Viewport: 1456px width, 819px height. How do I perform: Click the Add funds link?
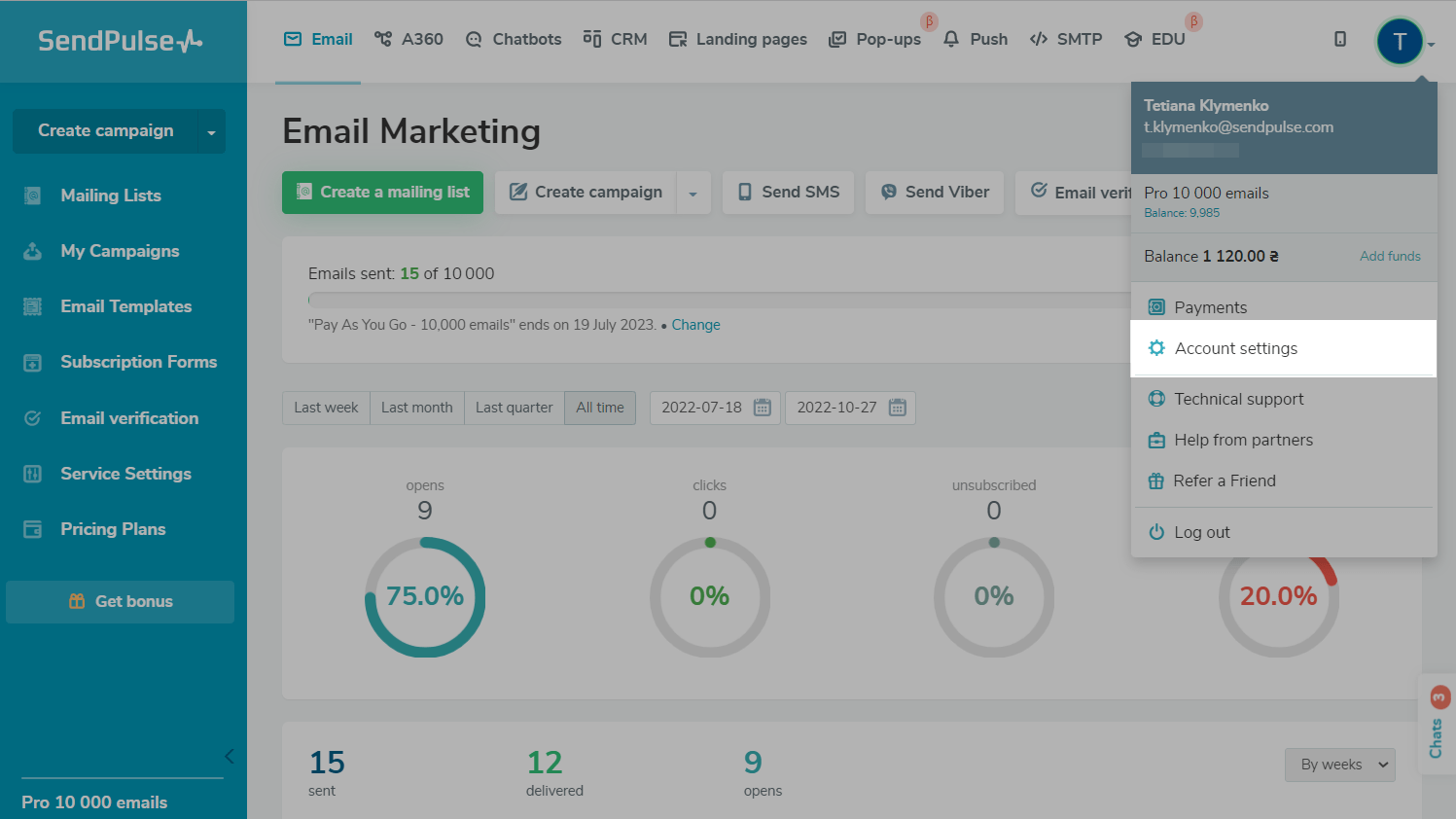[x=1389, y=256]
